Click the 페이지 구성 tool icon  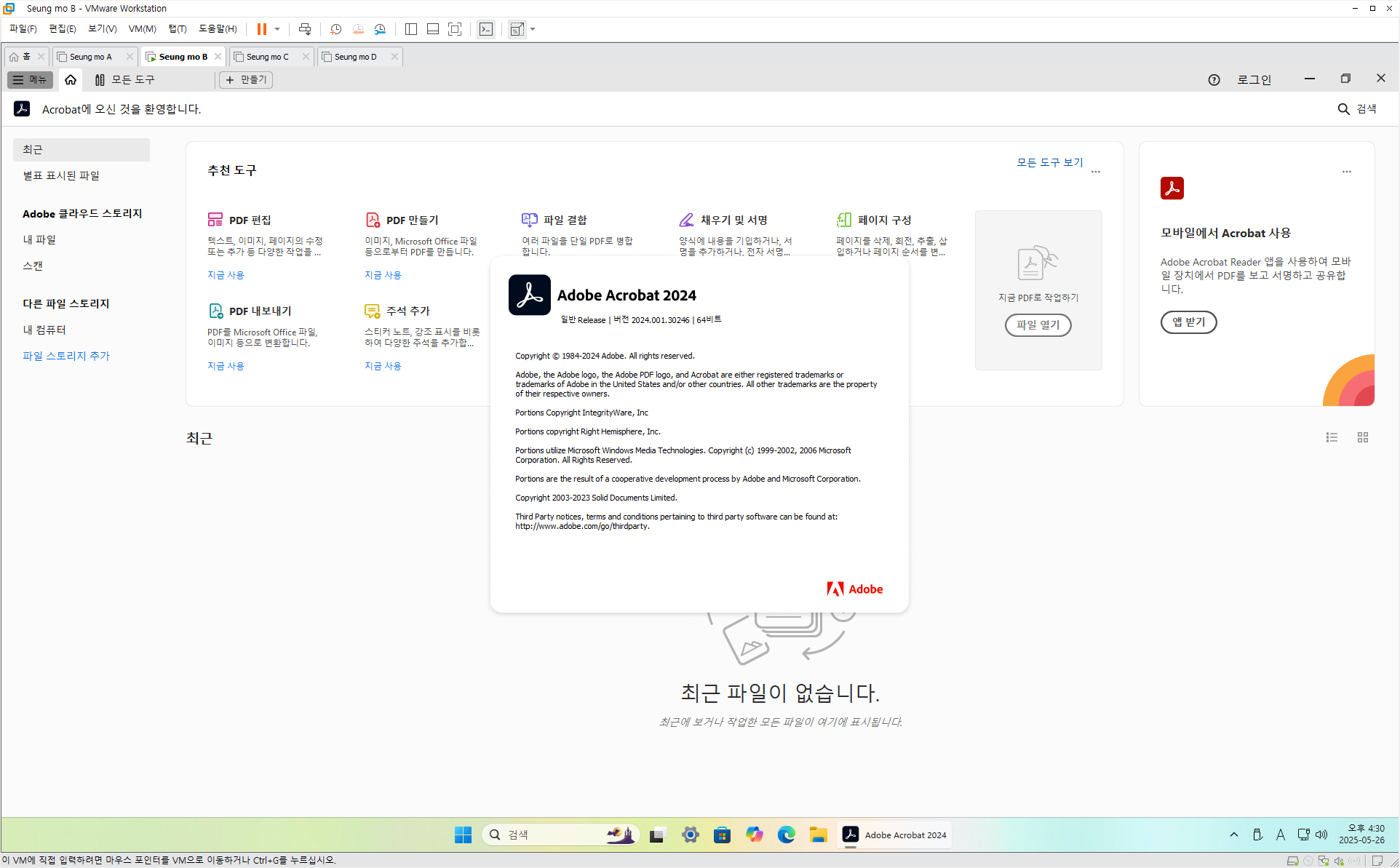click(x=843, y=220)
